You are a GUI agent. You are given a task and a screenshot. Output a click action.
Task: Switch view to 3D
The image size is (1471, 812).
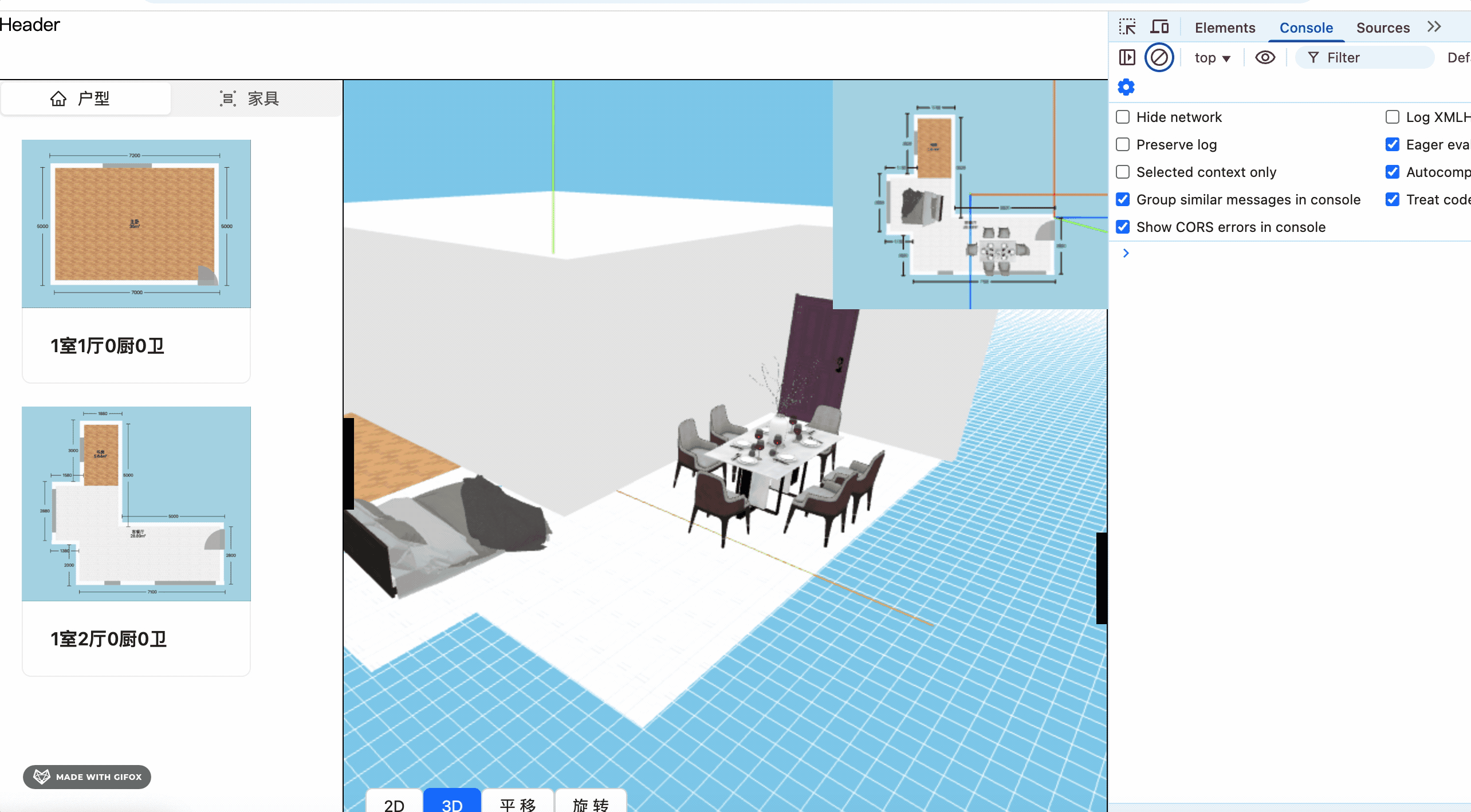coord(452,801)
